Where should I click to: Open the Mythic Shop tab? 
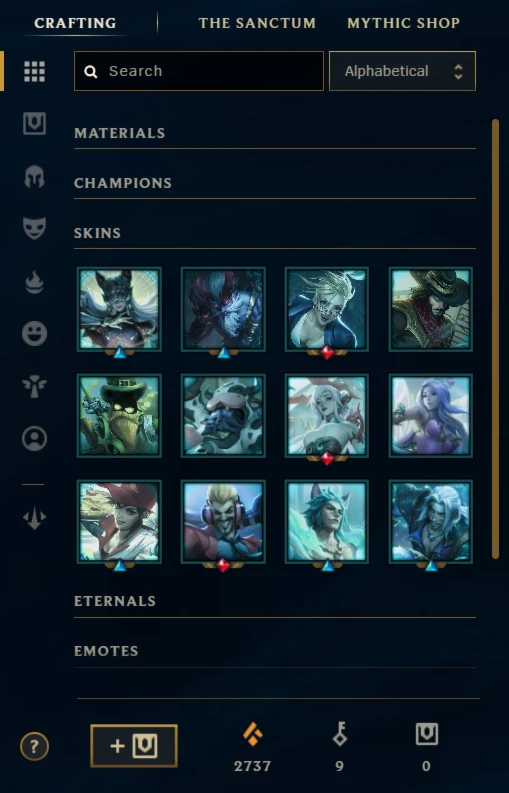point(403,23)
